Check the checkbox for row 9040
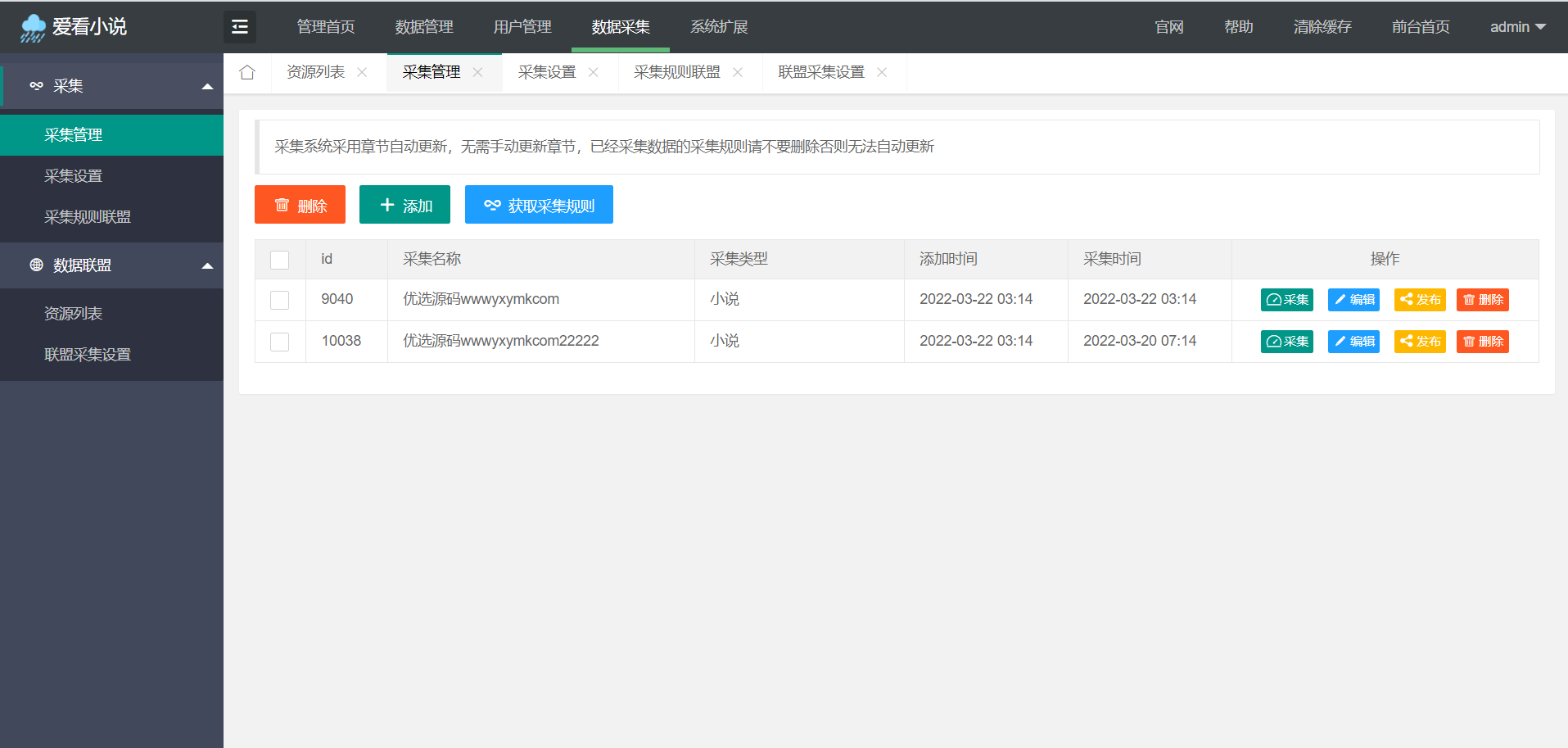 tap(280, 300)
